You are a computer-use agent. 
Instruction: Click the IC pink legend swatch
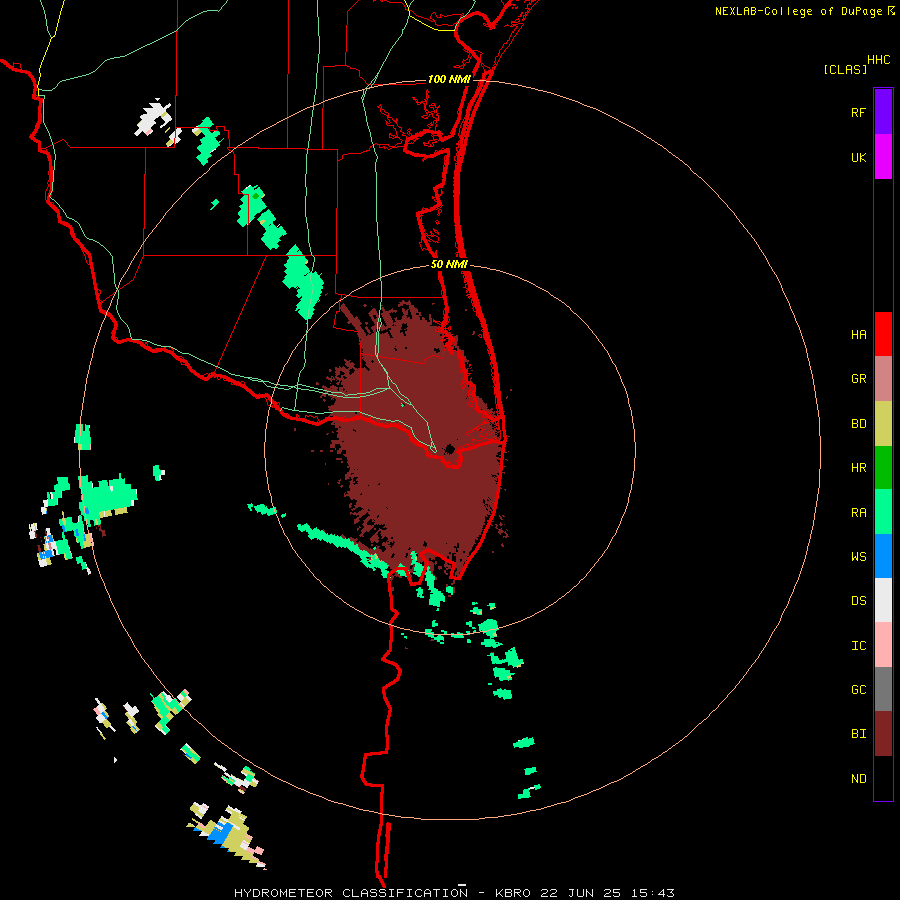coord(883,645)
